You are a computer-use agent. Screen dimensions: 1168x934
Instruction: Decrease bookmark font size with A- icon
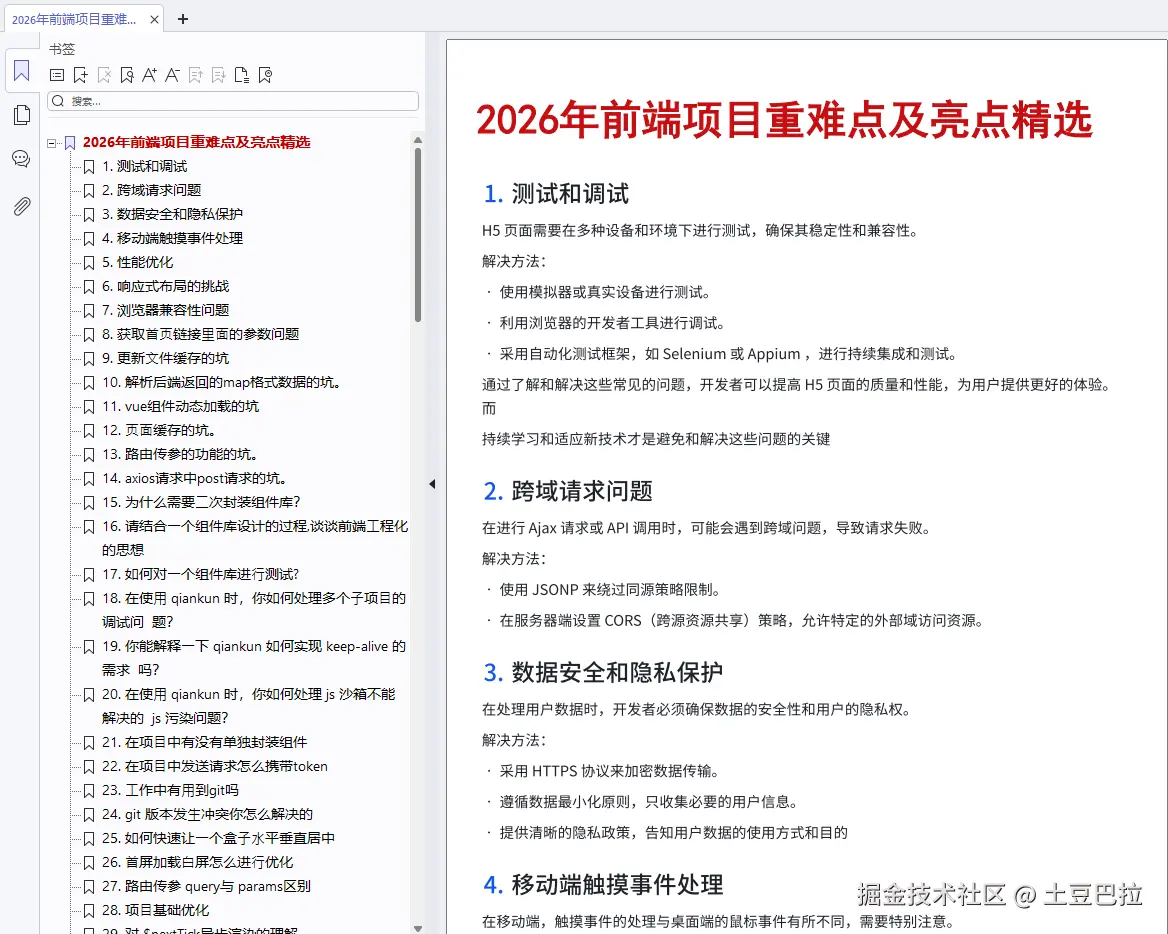(x=172, y=74)
